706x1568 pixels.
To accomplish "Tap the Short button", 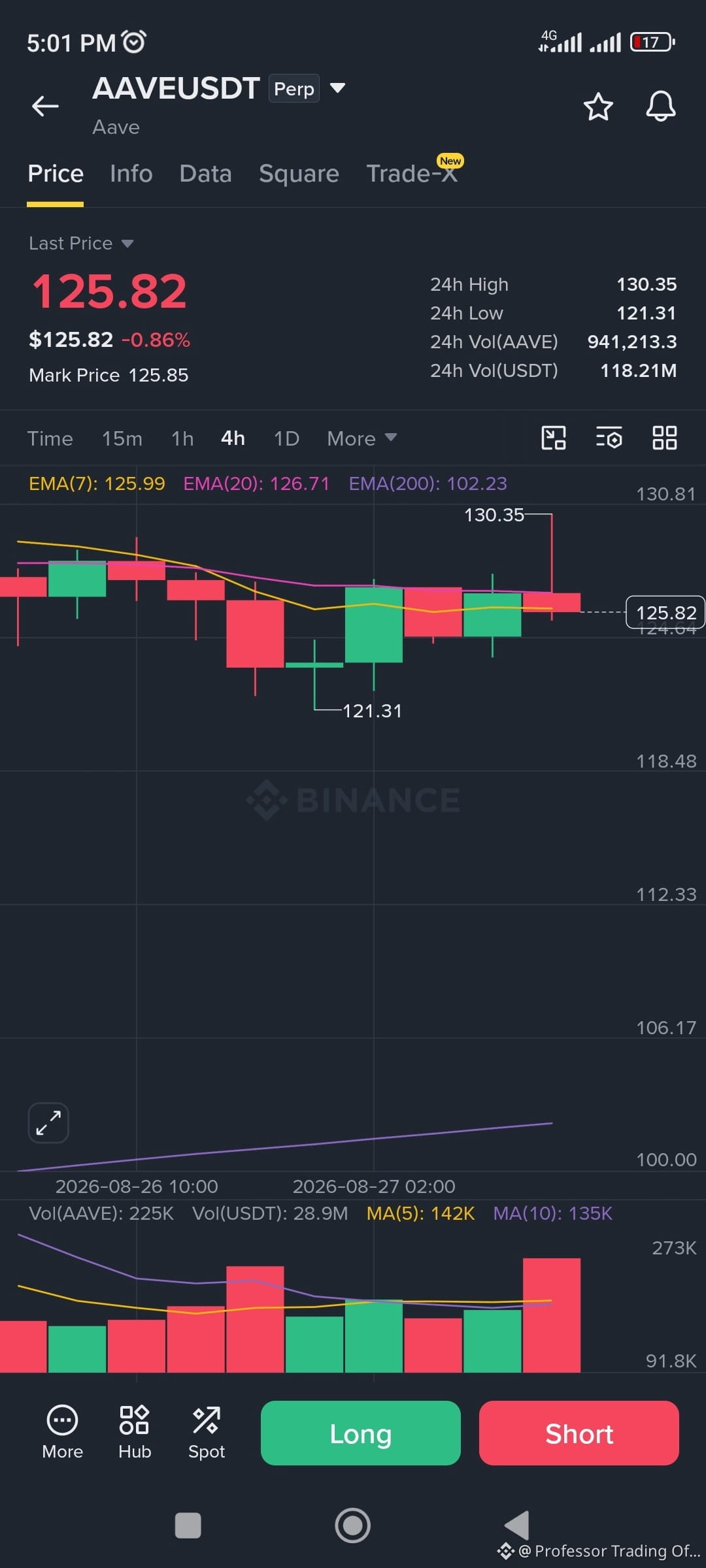I will (579, 1433).
